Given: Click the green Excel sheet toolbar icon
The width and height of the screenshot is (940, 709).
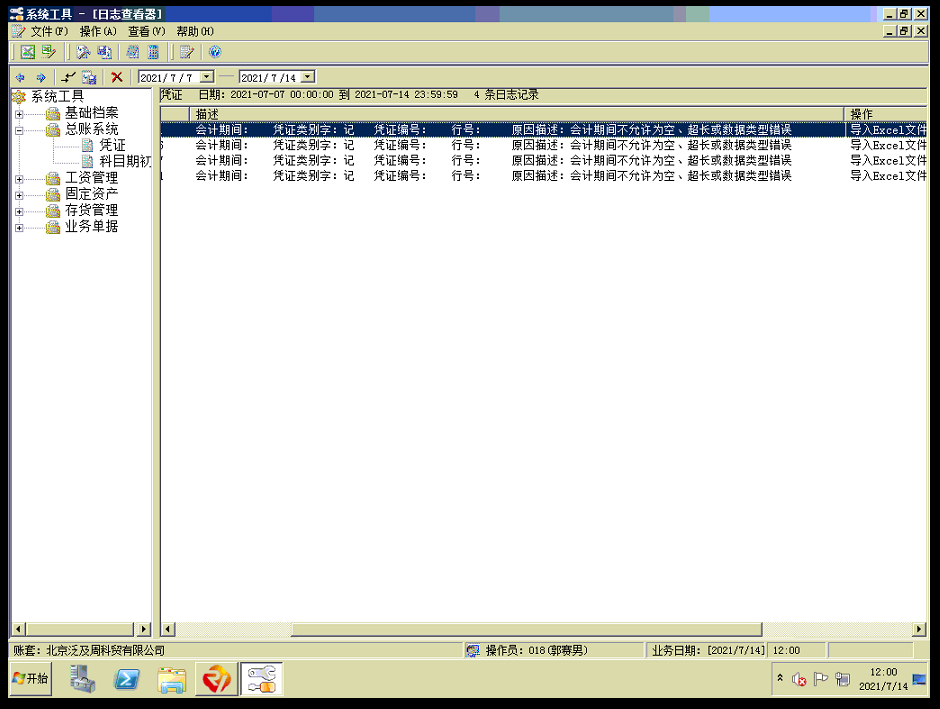Looking at the screenshot, I should pyautogui.click(x=28, y=52).
